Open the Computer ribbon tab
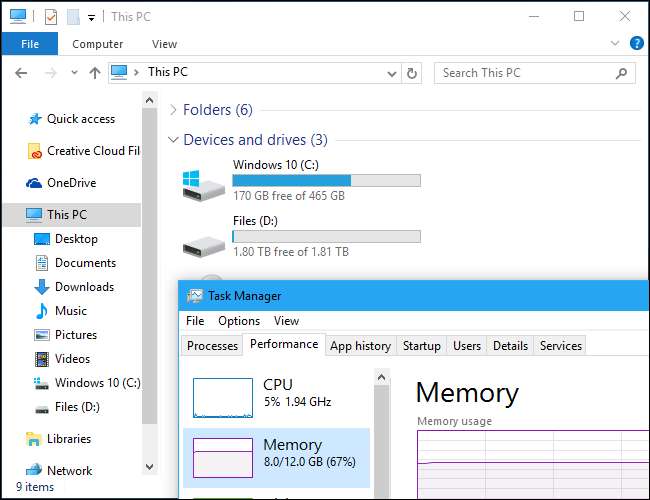Screen dimensions: 650x500 click(x=97, y=44)
